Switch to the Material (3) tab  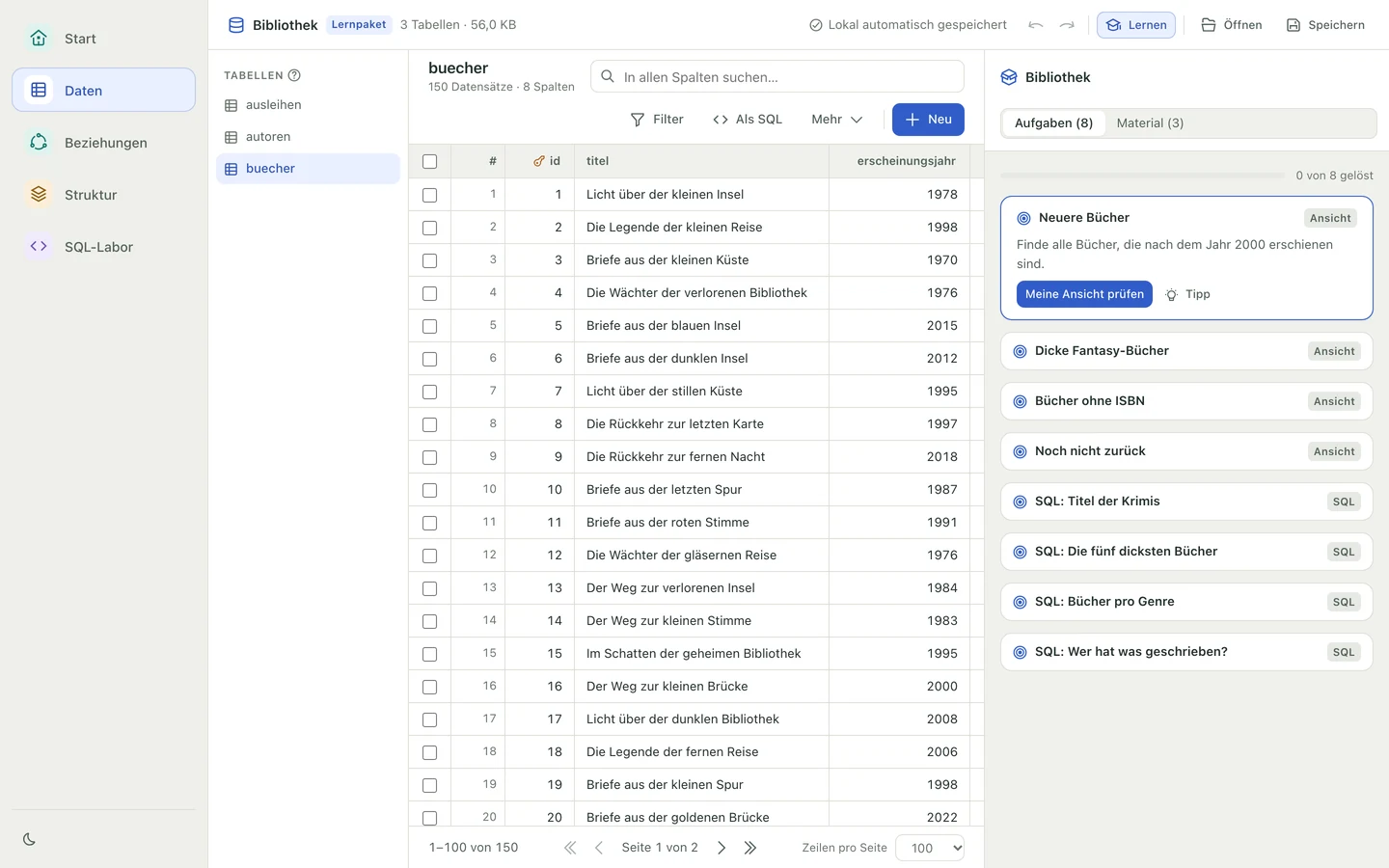[x=1150, y=123]
